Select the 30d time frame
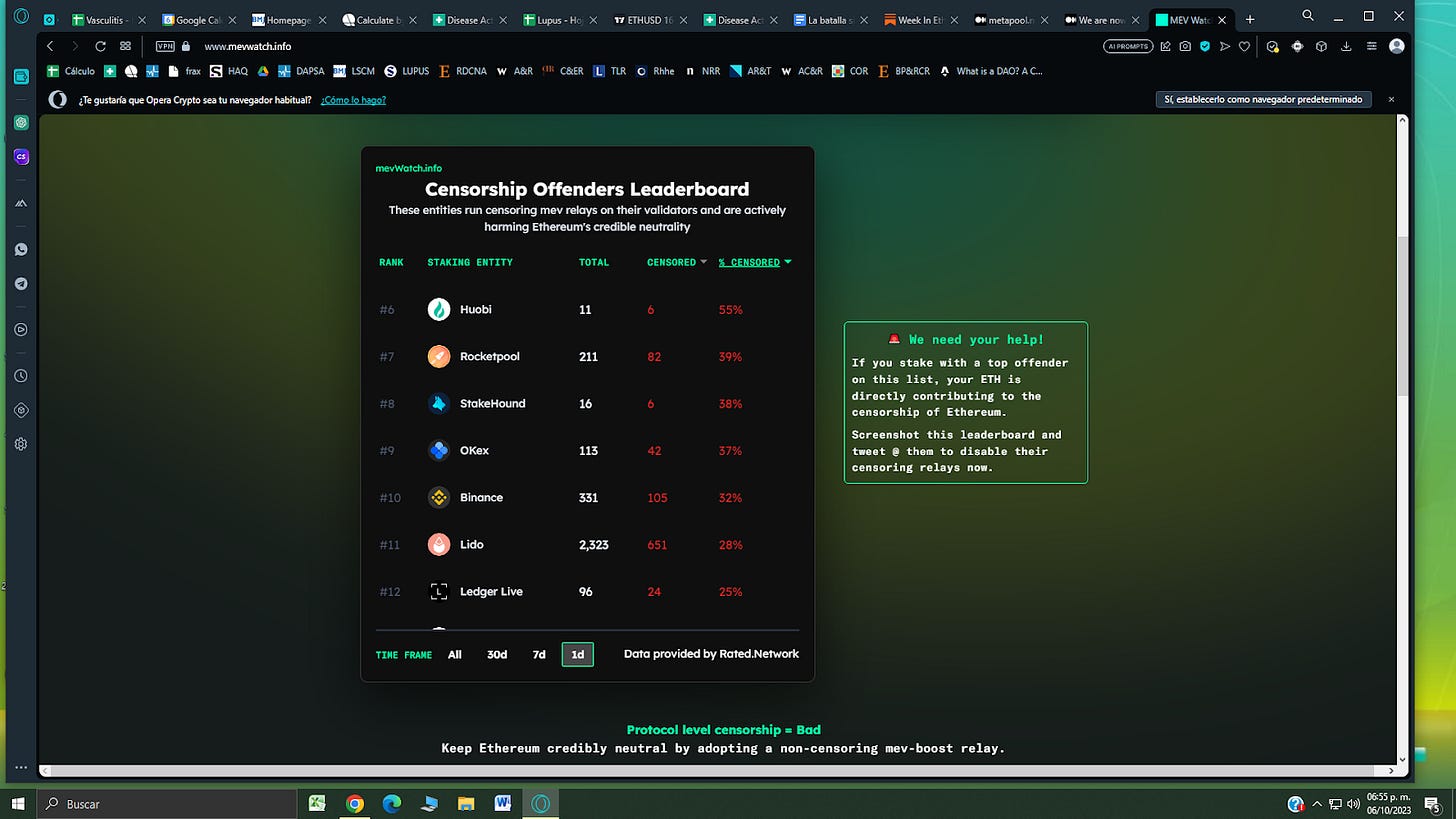The image size is (1456, 819). [x=497, y=654]
